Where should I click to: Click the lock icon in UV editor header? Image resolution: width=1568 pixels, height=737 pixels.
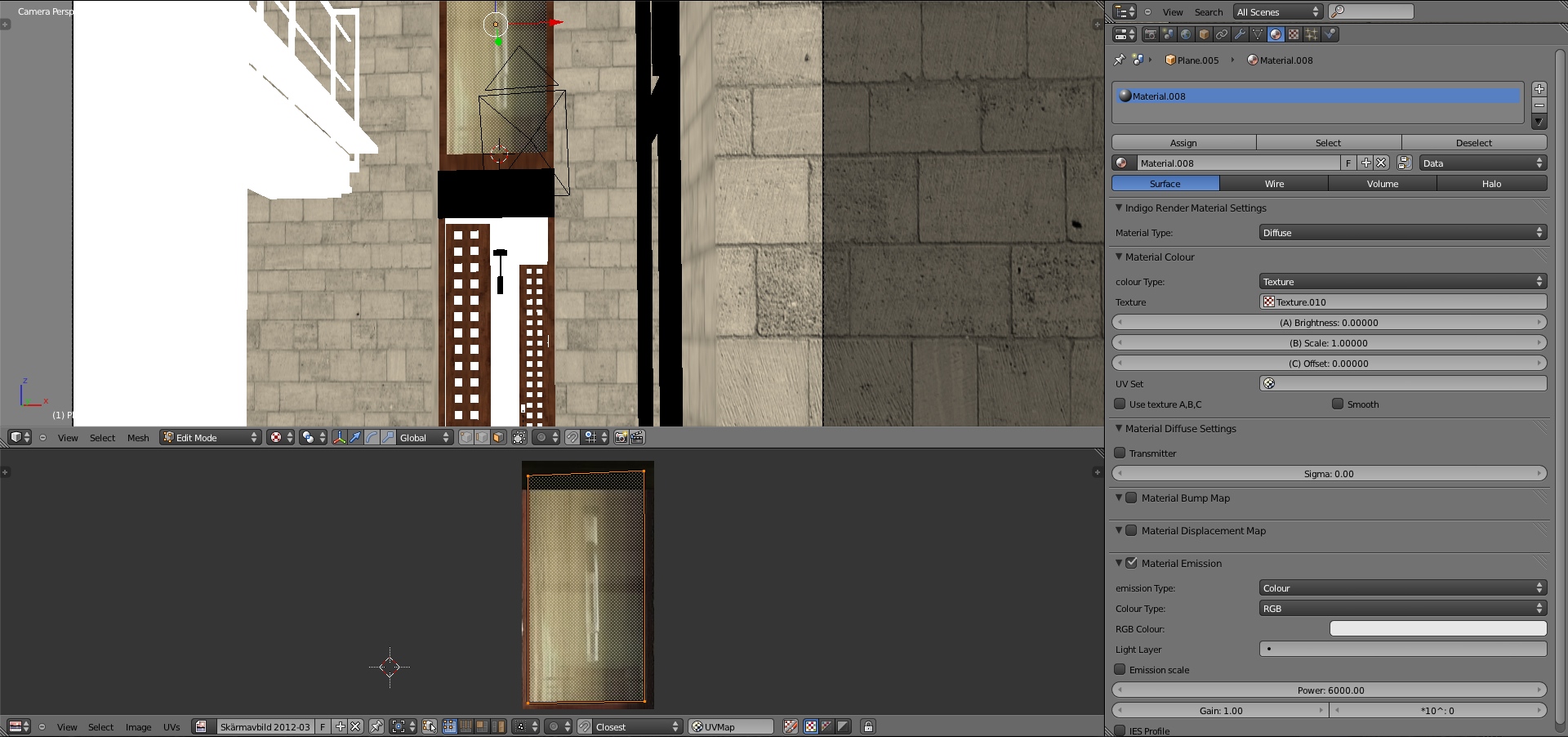pos(868,726)
